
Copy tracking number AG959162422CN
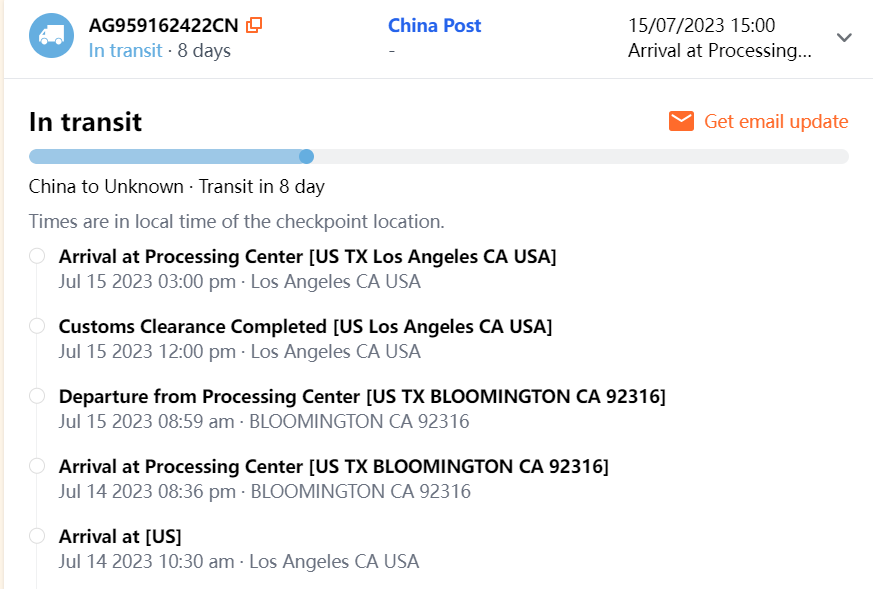(254, 26)
